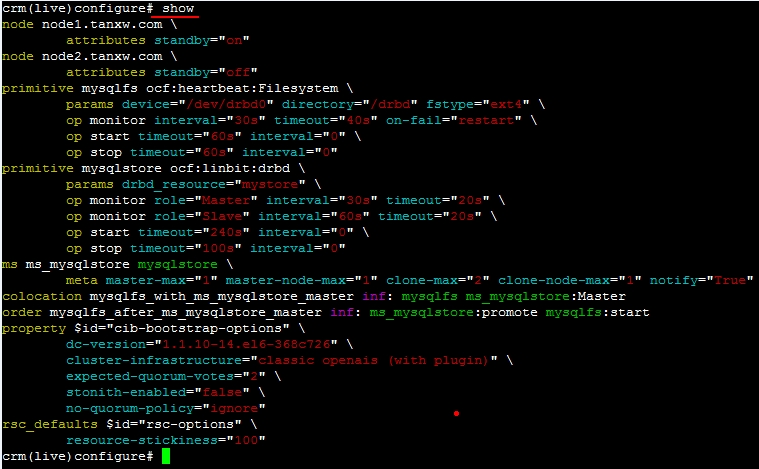Viewport: 759px width, 469px height.
Task: Click the mysqlfs:start text
Action: coord(597,312)
